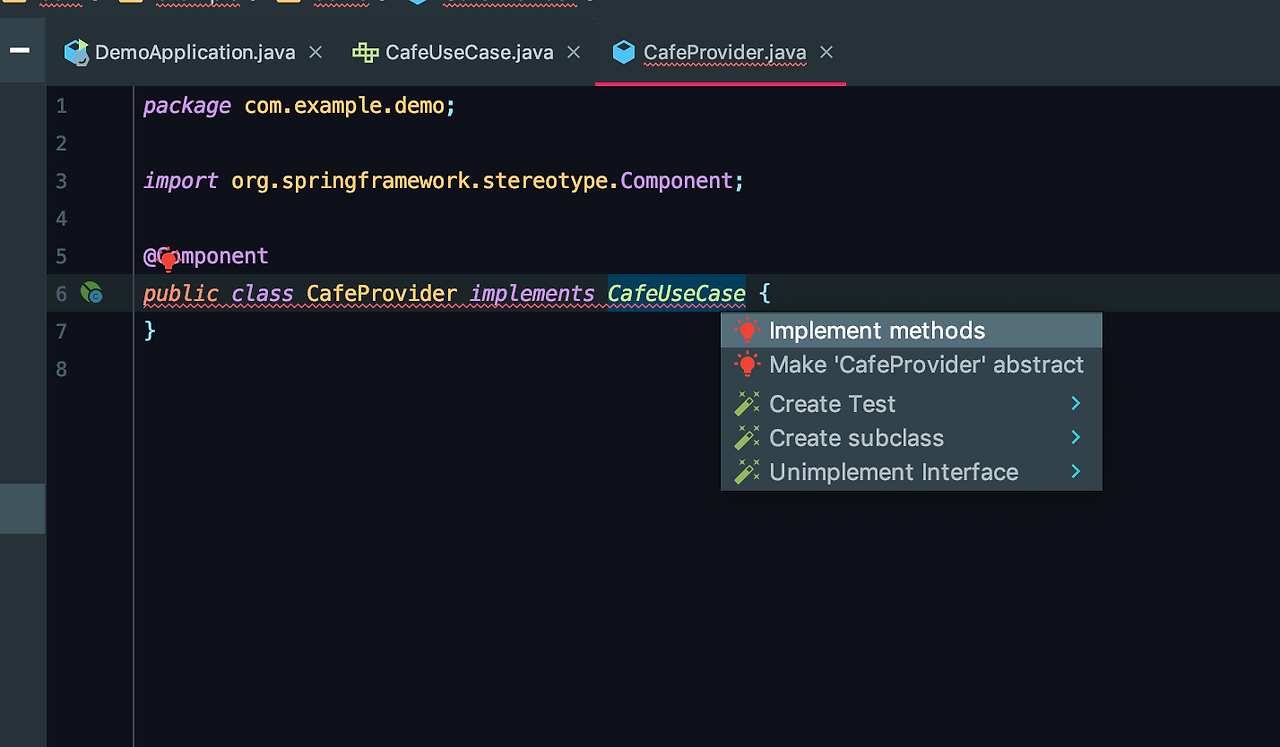The width and height of the screenshot is (1280, 747).
Task: Click the Spring bean gutter icon on line 6
Action: click(x=91, y=293)
